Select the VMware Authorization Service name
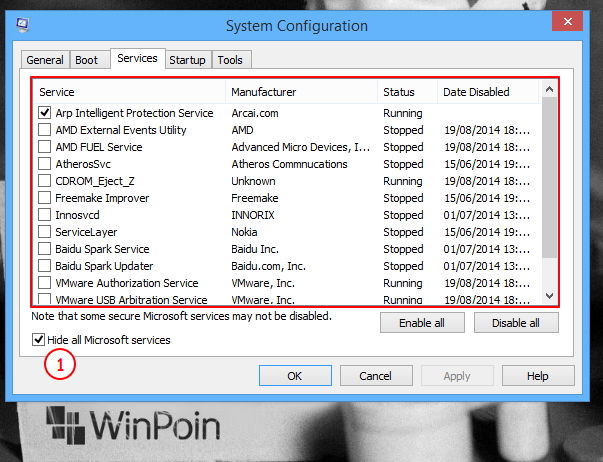 [x=127, y=283]
